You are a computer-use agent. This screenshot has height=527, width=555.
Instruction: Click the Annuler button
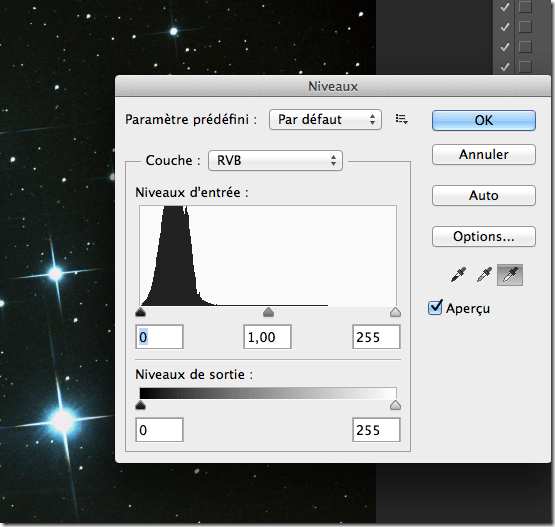[x=484, y=154]
